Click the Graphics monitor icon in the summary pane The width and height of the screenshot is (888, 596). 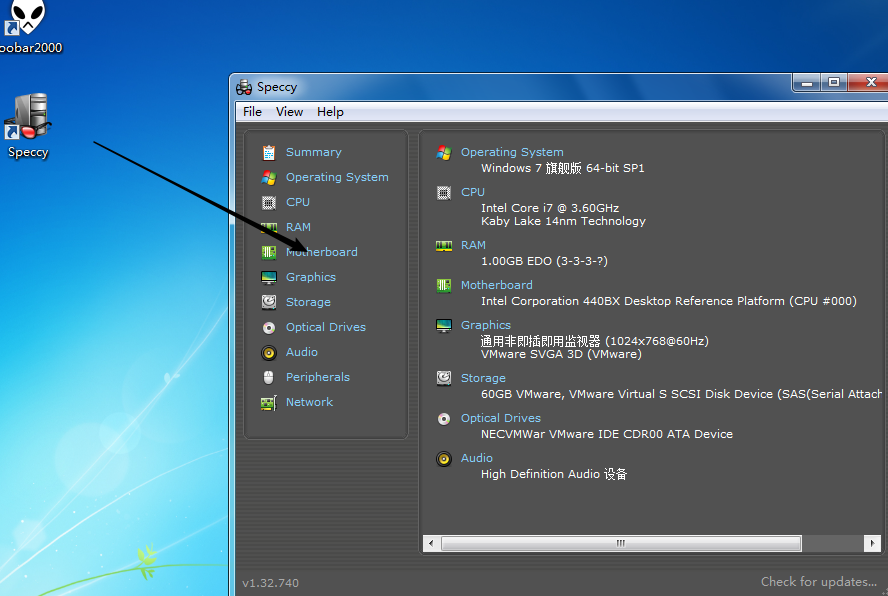(x=444, y=326)
